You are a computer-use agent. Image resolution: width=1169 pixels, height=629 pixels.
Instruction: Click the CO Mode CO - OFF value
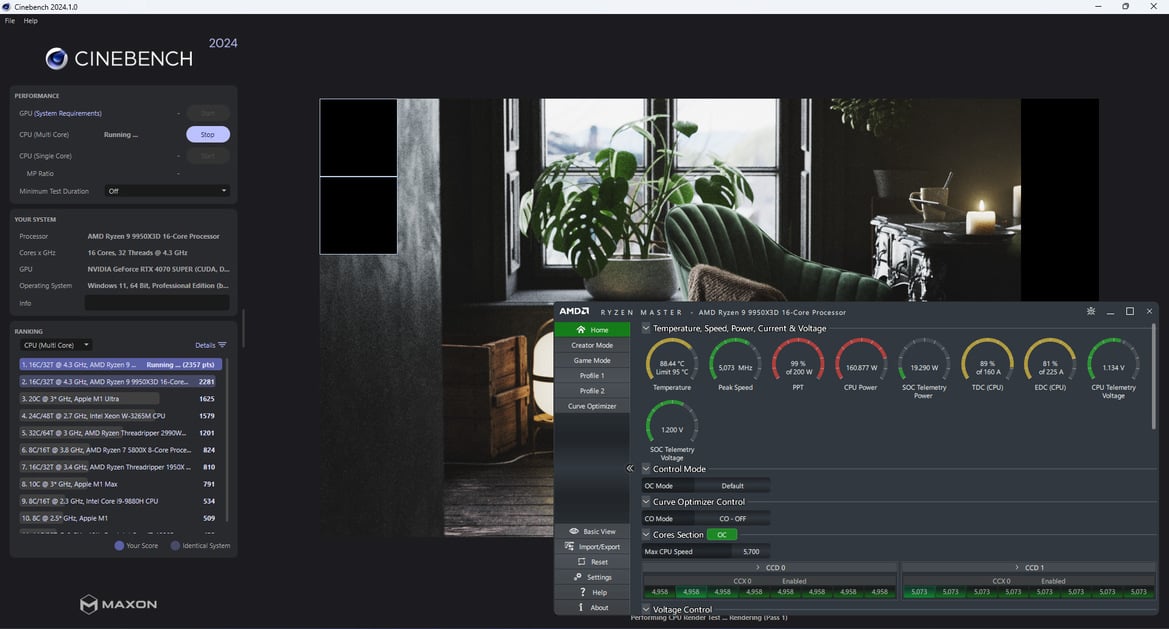(732, 518)
